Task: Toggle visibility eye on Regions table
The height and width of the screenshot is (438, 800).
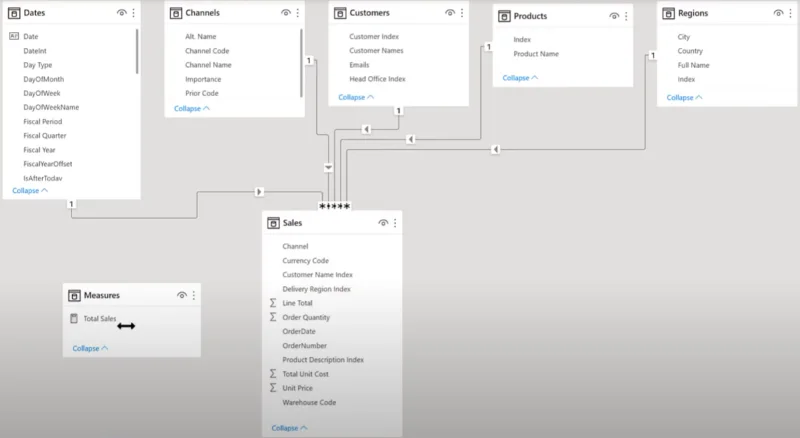Action: click(778, 13)
